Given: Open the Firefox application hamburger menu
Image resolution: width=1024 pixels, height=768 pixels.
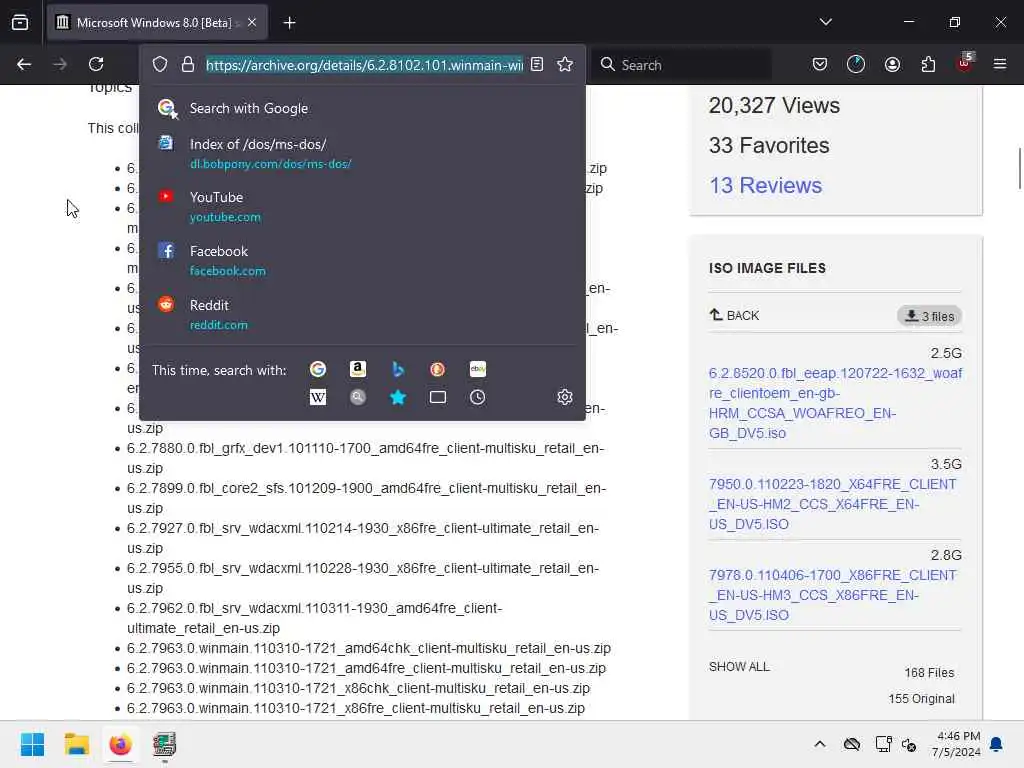Looking at the screenshot, I should coord(1000,64).
